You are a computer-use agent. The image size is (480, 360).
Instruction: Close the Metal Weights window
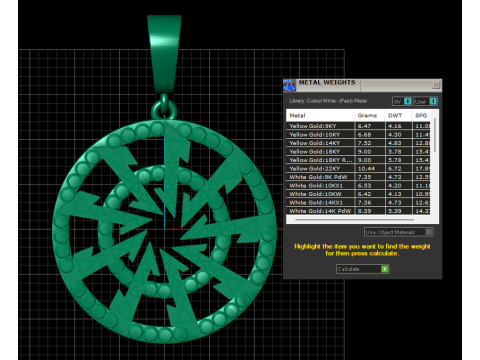coord(436,85)
